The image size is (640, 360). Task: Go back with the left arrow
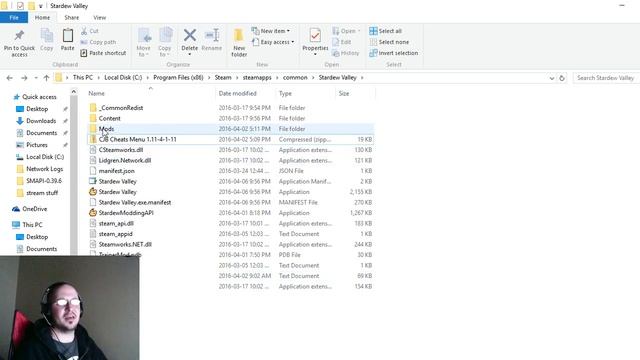coord(10,78)
